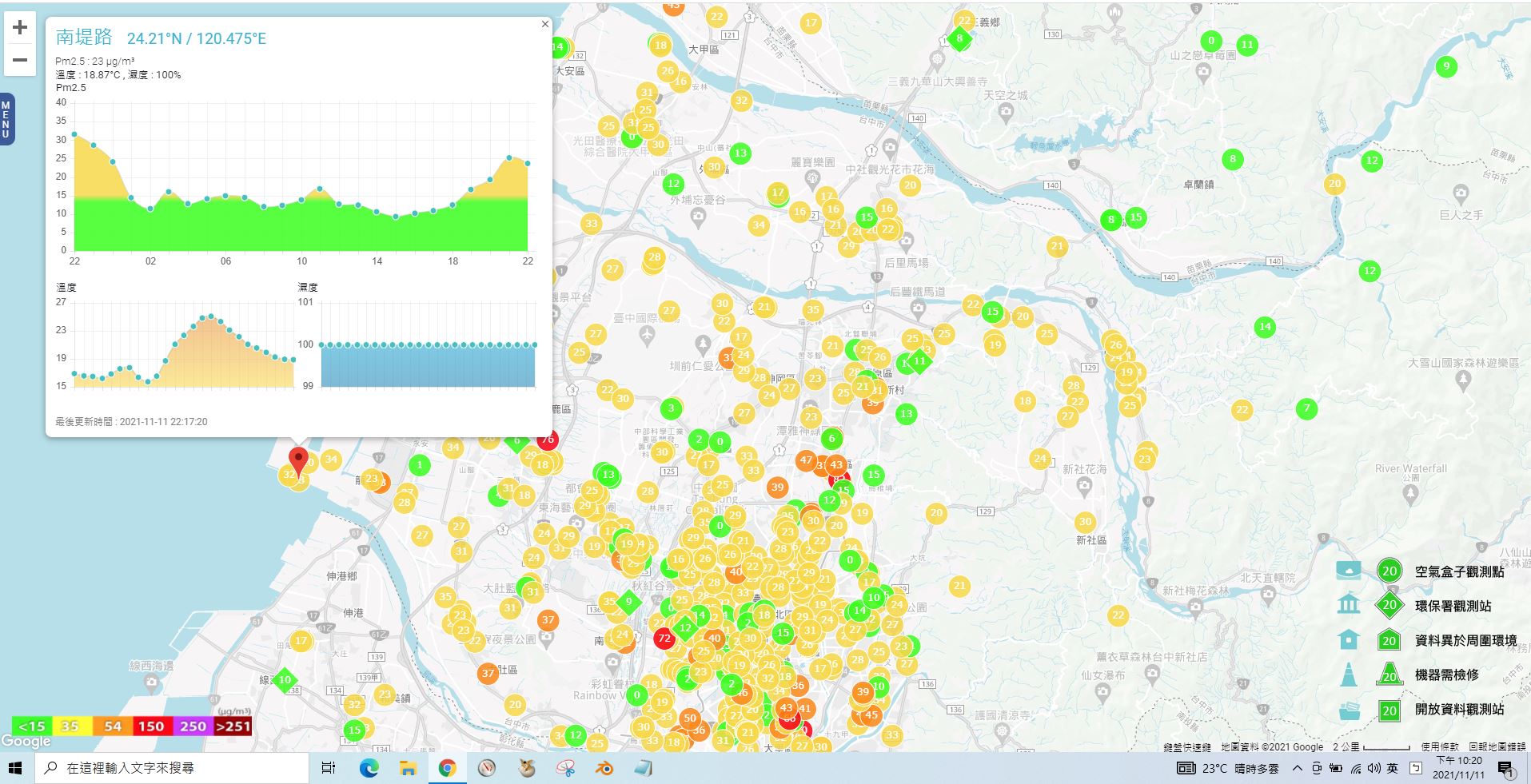
Task: Zoom out with the minus button
Action: (20, 60)
